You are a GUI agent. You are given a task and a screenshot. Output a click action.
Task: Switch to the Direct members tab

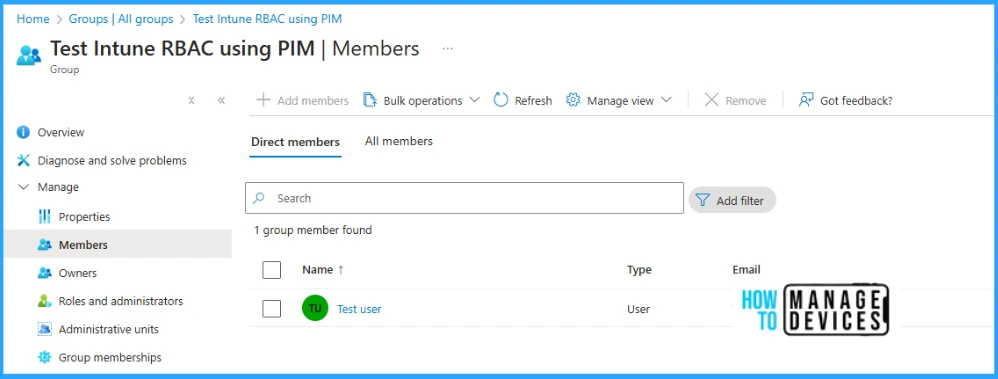point(295,141)
